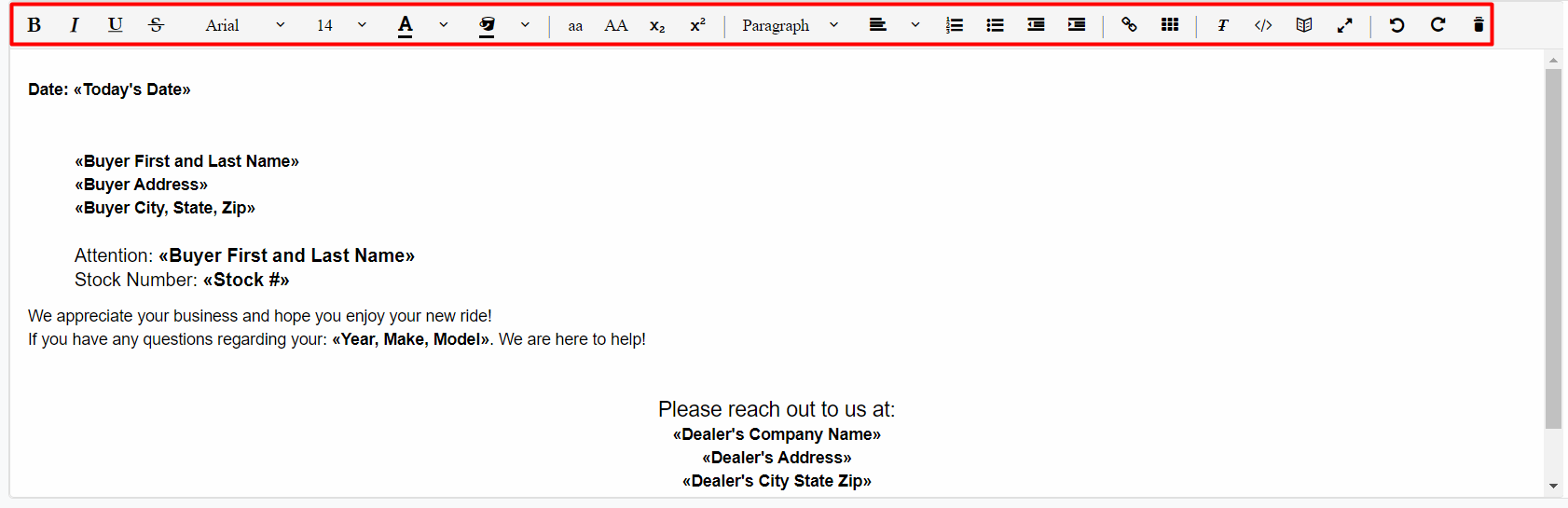Viewport: 1568px width, 508px height.
Task: Click the «Stock #» merge field
Action: [x=246, y=280]
